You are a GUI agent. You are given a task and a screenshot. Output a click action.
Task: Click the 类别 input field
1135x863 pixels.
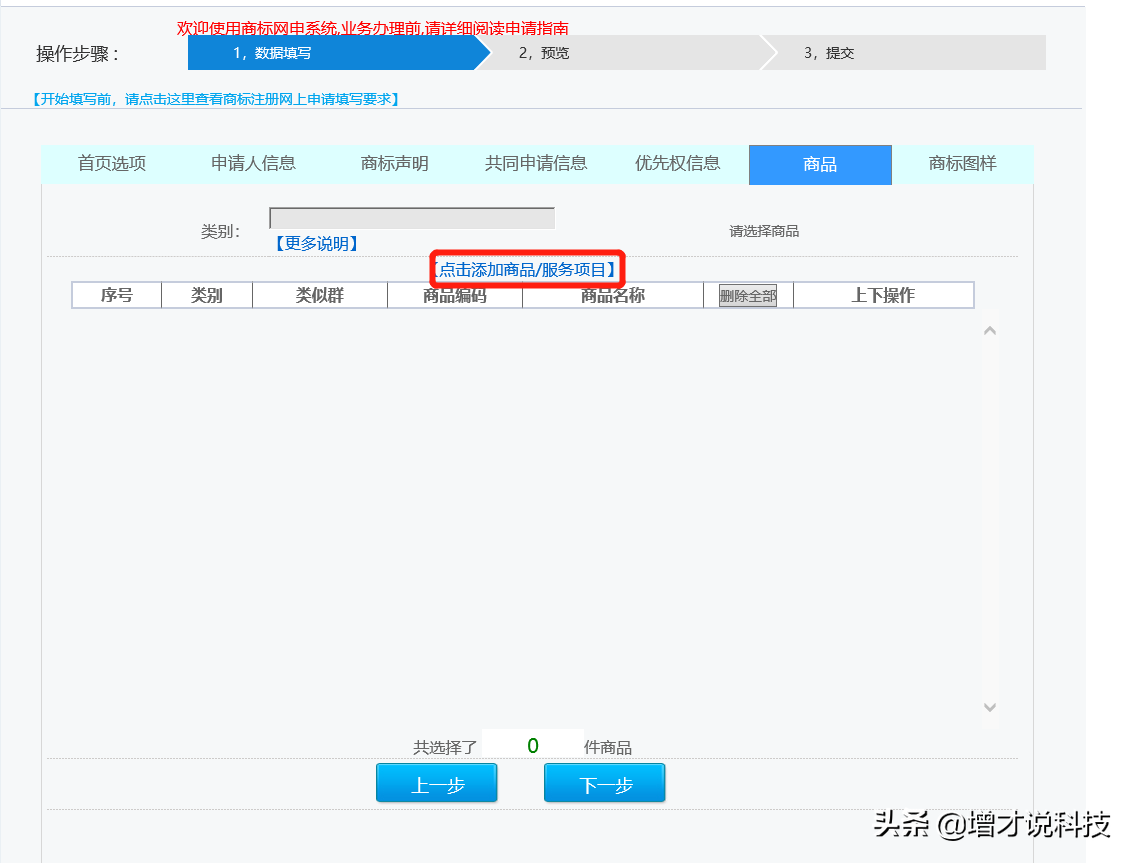[x=411, y=218]
